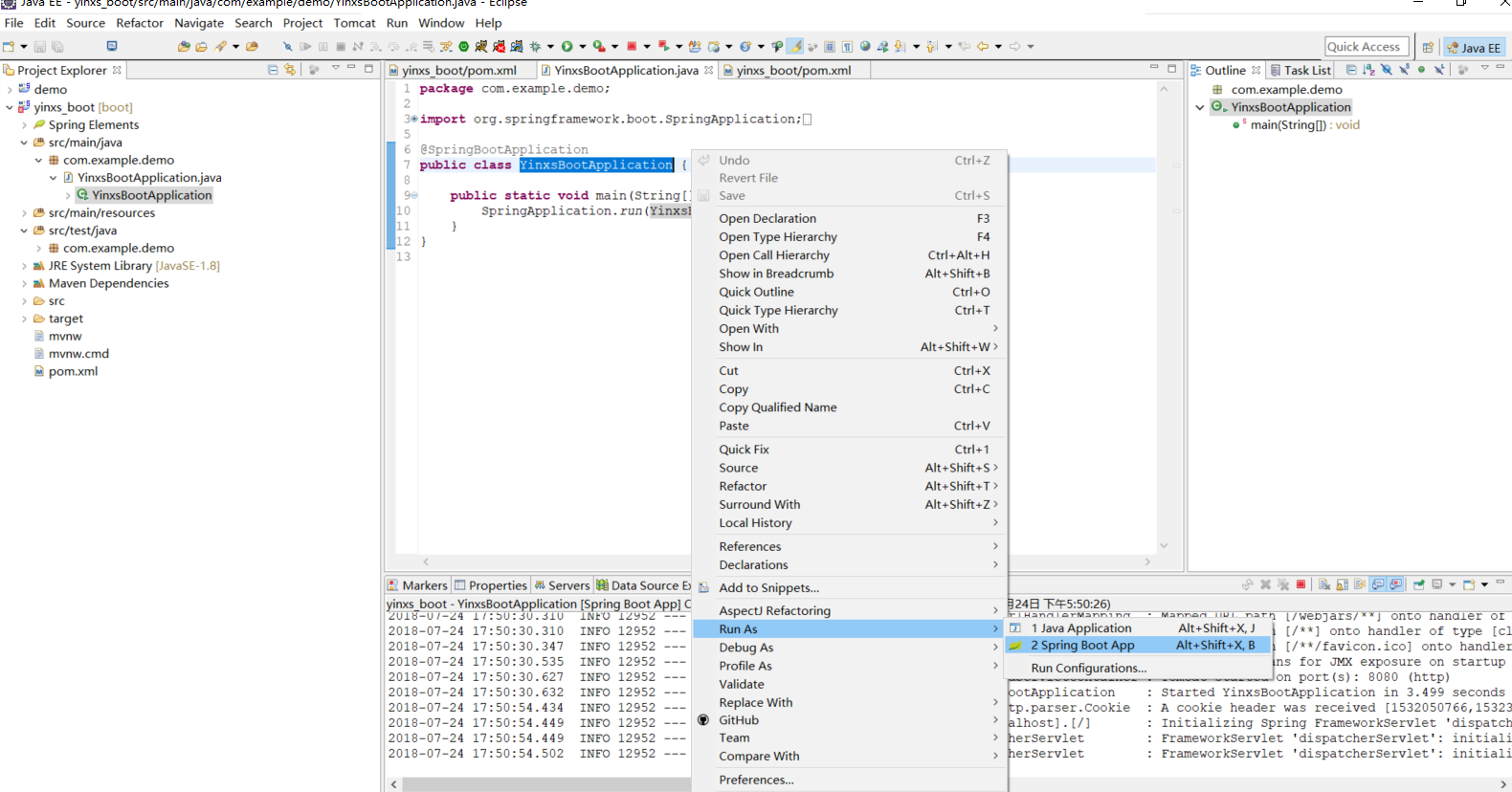The image size is (1512, 792).
Task: Select pom.xml in Project Explorer
Action: point(73,371)
